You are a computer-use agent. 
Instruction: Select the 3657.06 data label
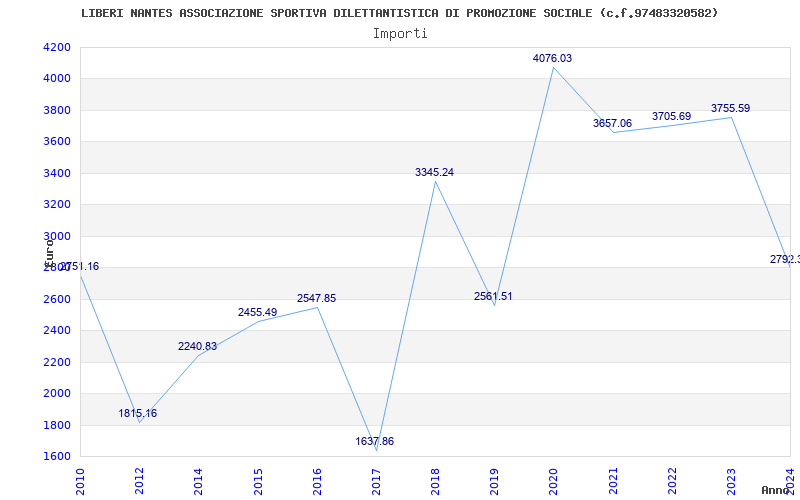(x=612, y=123)
